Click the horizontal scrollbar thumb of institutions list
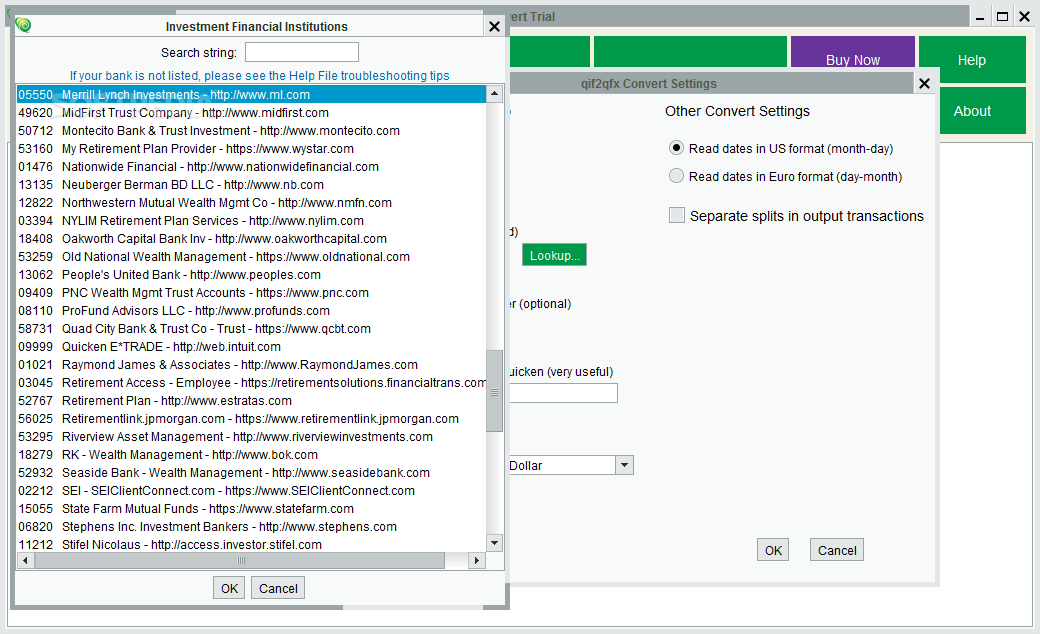 coord(239,560)
